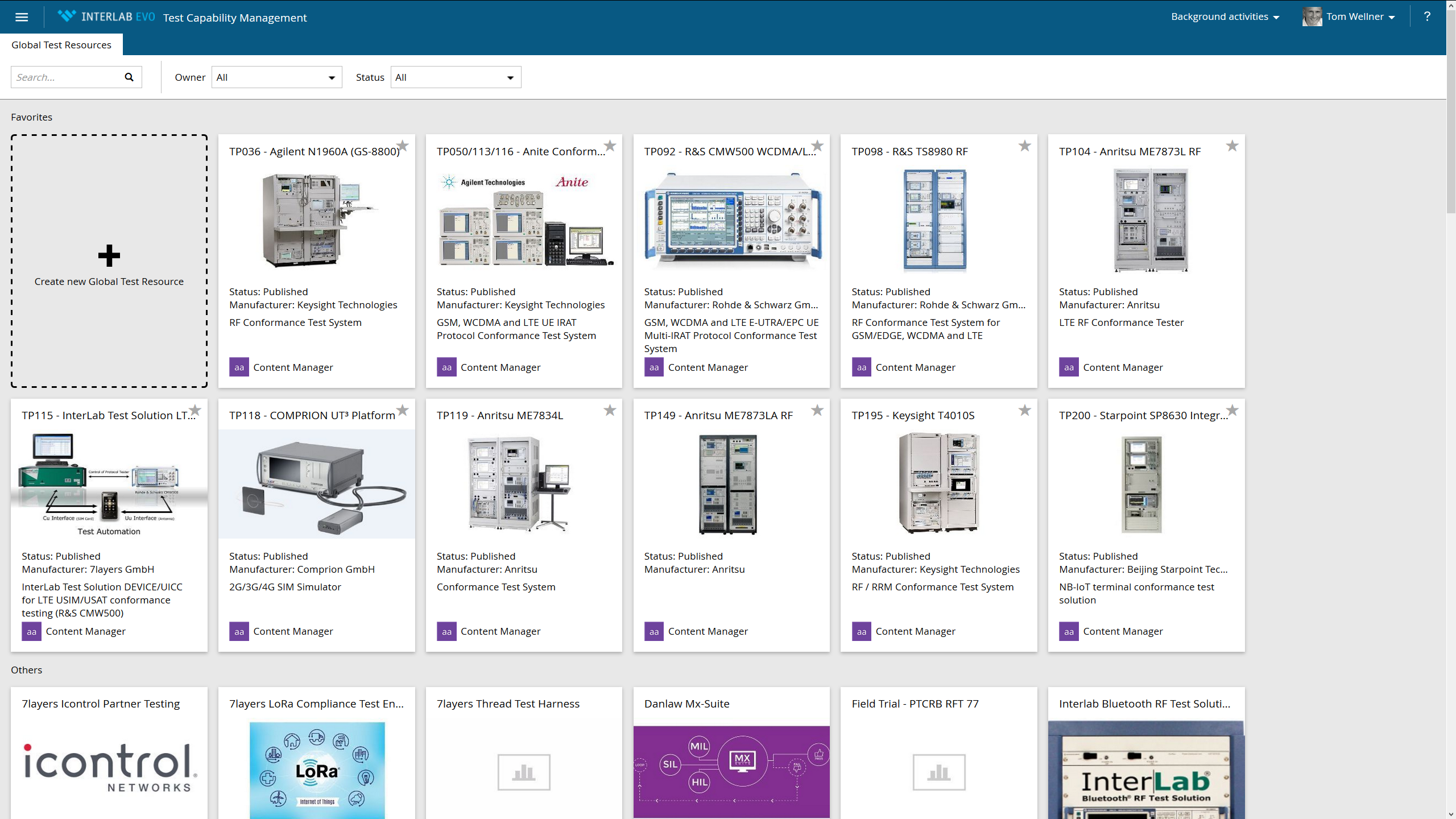Screen dimensions: 1456x819
Task: Open TP149 - Anritsu ME7873LA RF title
Action: pos(718,416)
